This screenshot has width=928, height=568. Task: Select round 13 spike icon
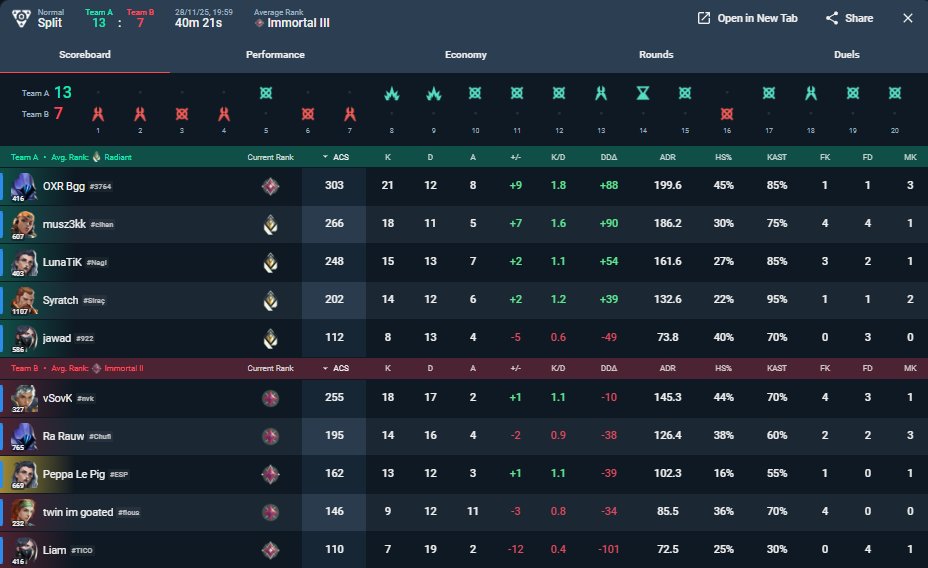tap(601, 93)
